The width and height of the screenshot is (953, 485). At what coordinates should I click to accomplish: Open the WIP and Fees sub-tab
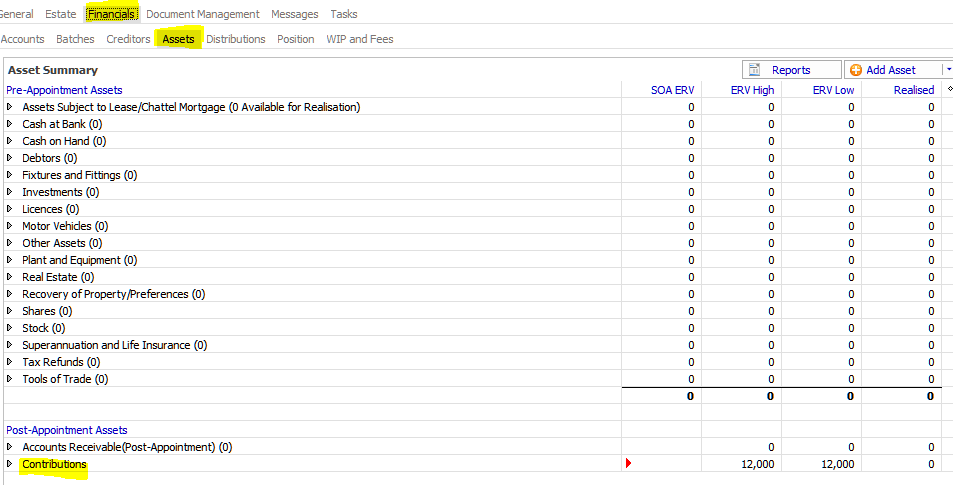[x=359, y=39]
